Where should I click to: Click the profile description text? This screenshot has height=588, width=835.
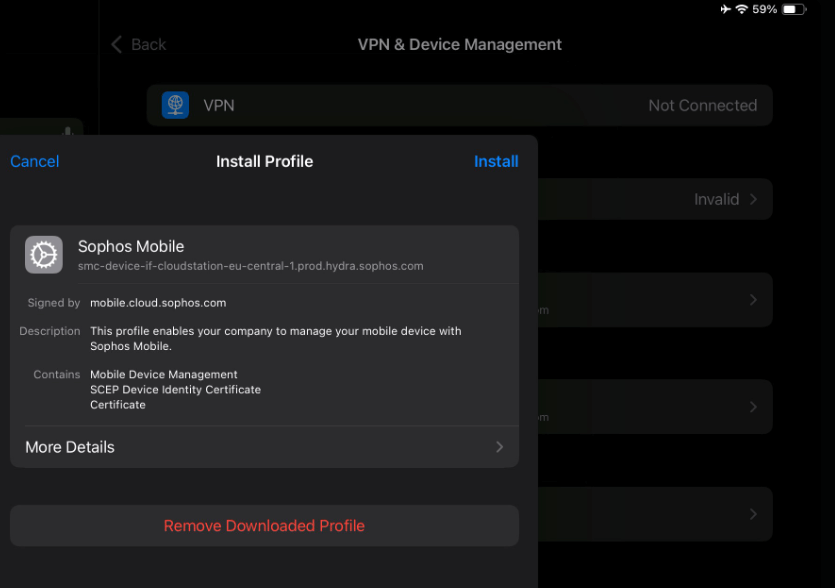(x=275, y=338)
